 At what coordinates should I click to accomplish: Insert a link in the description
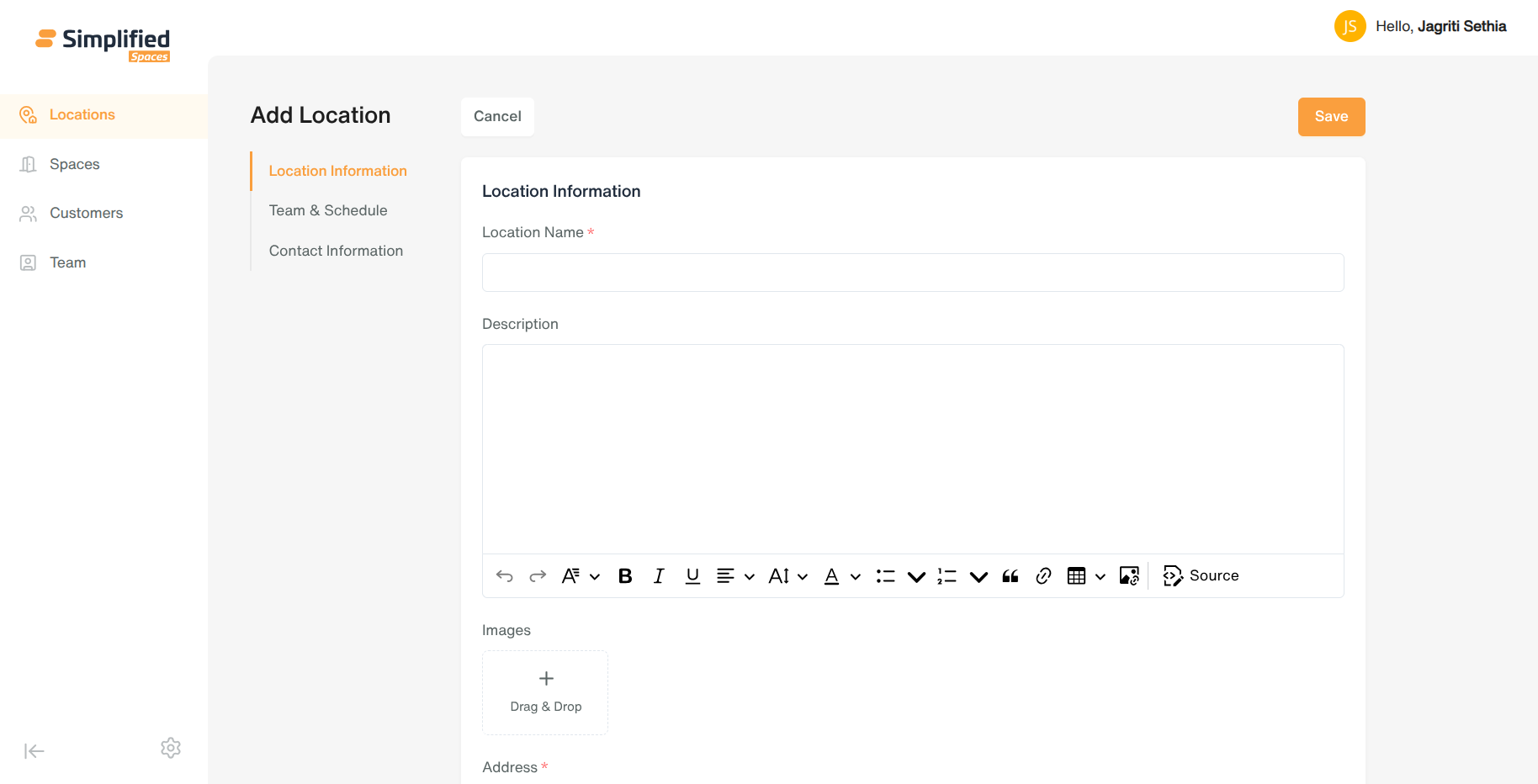[x=1043, y=576]
